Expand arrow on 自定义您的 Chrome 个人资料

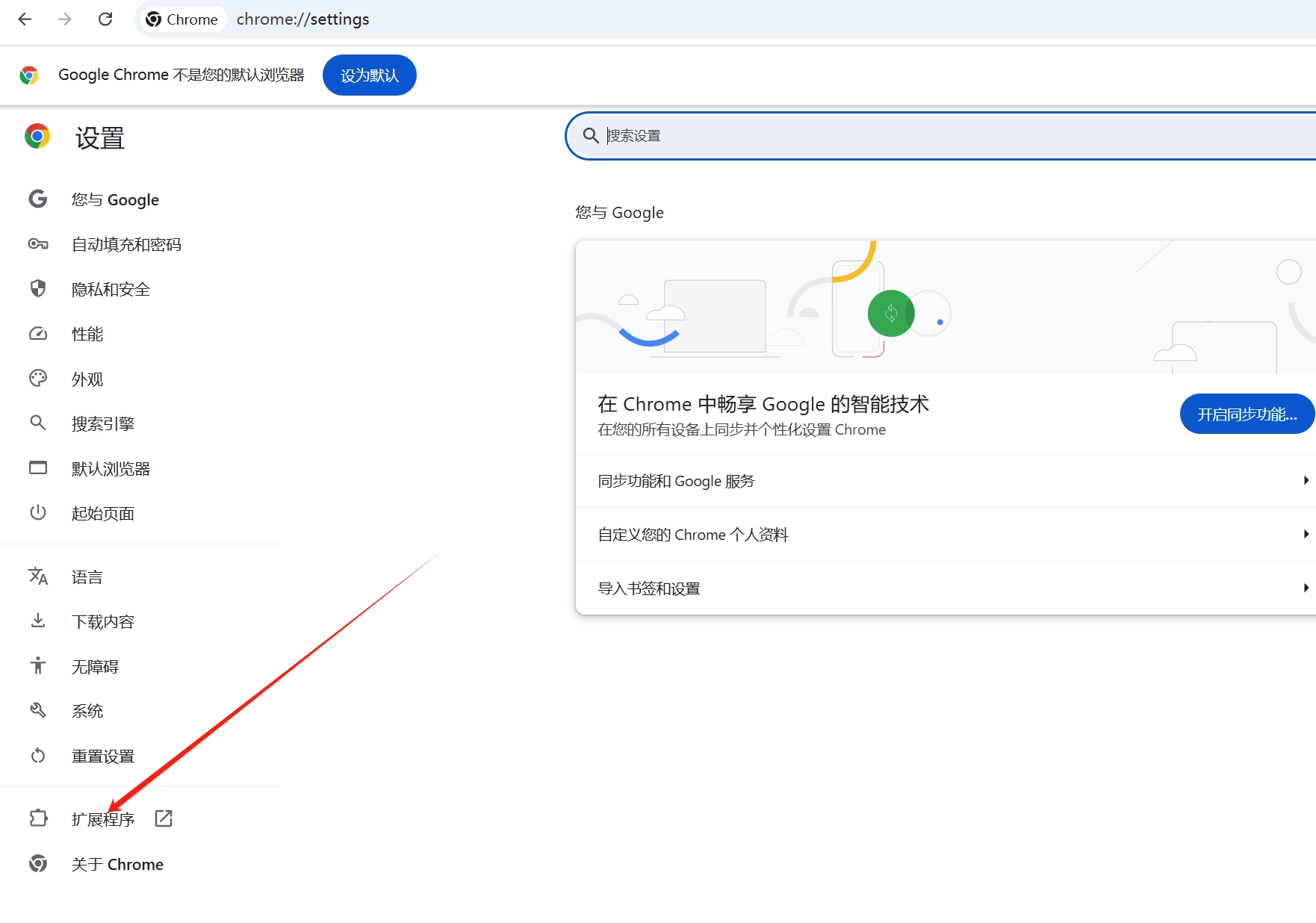[x=1306, y=534]
